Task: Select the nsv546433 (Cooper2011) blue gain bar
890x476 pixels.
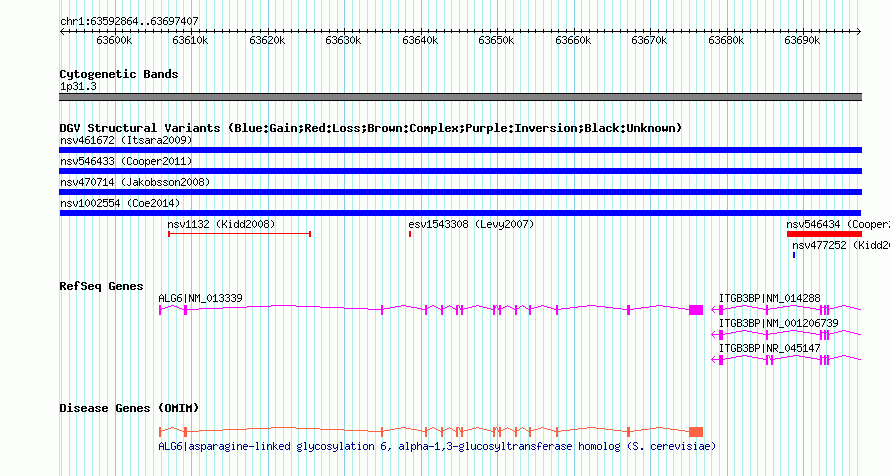Action: click(x=460, y=171)
